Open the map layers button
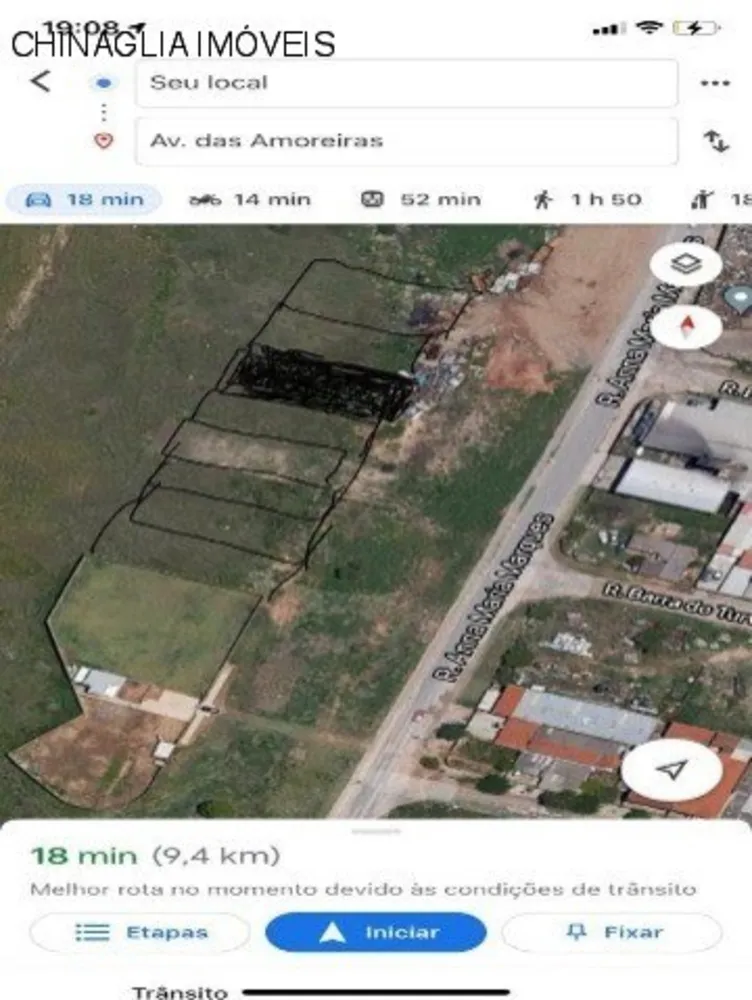 (x=686, y=263)
